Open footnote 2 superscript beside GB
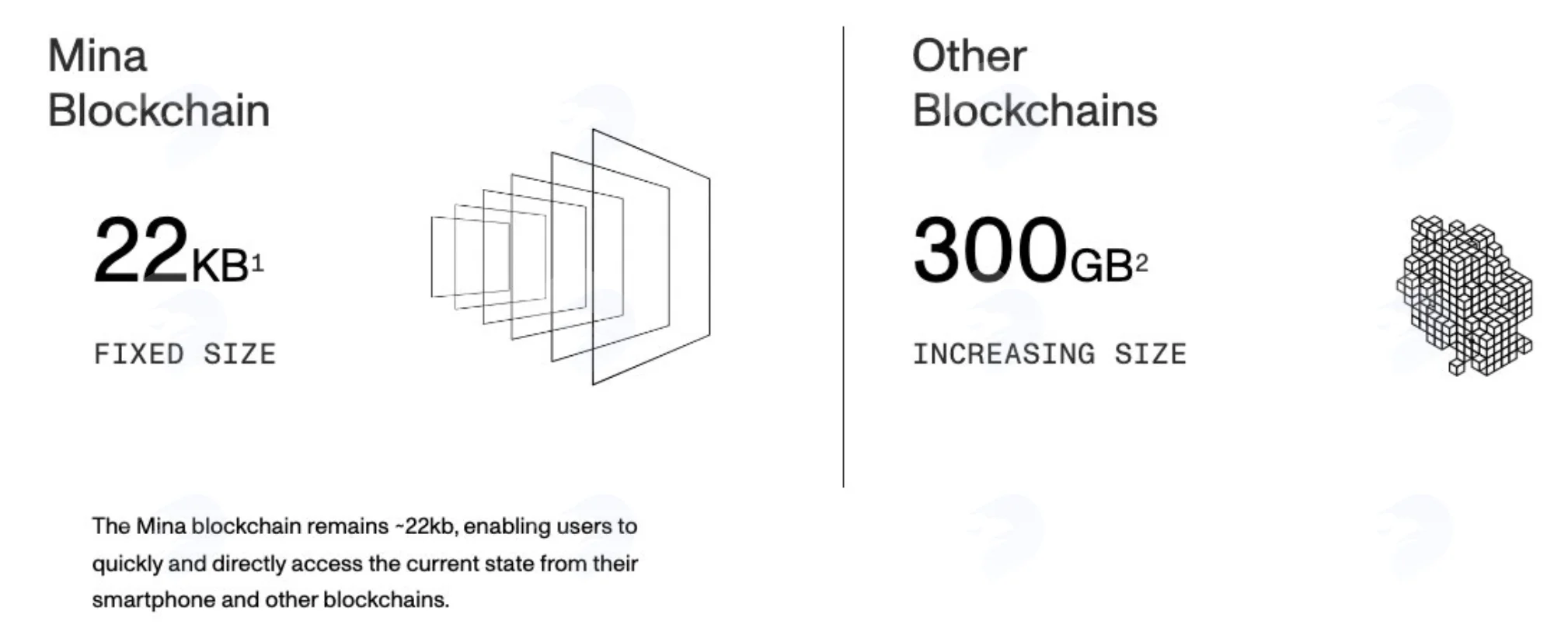This screenshot has width=1568, height=639. [x=1141, y=263]
